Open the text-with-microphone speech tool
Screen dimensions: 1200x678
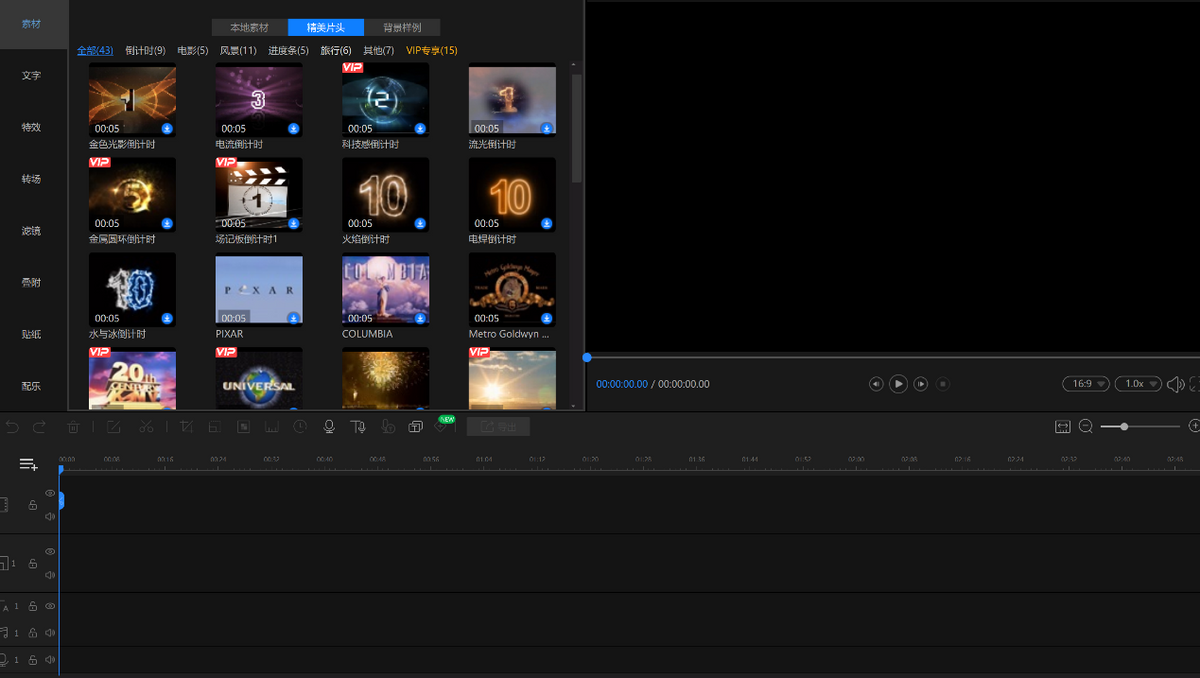pyautogui.click(x=357, y=427)
